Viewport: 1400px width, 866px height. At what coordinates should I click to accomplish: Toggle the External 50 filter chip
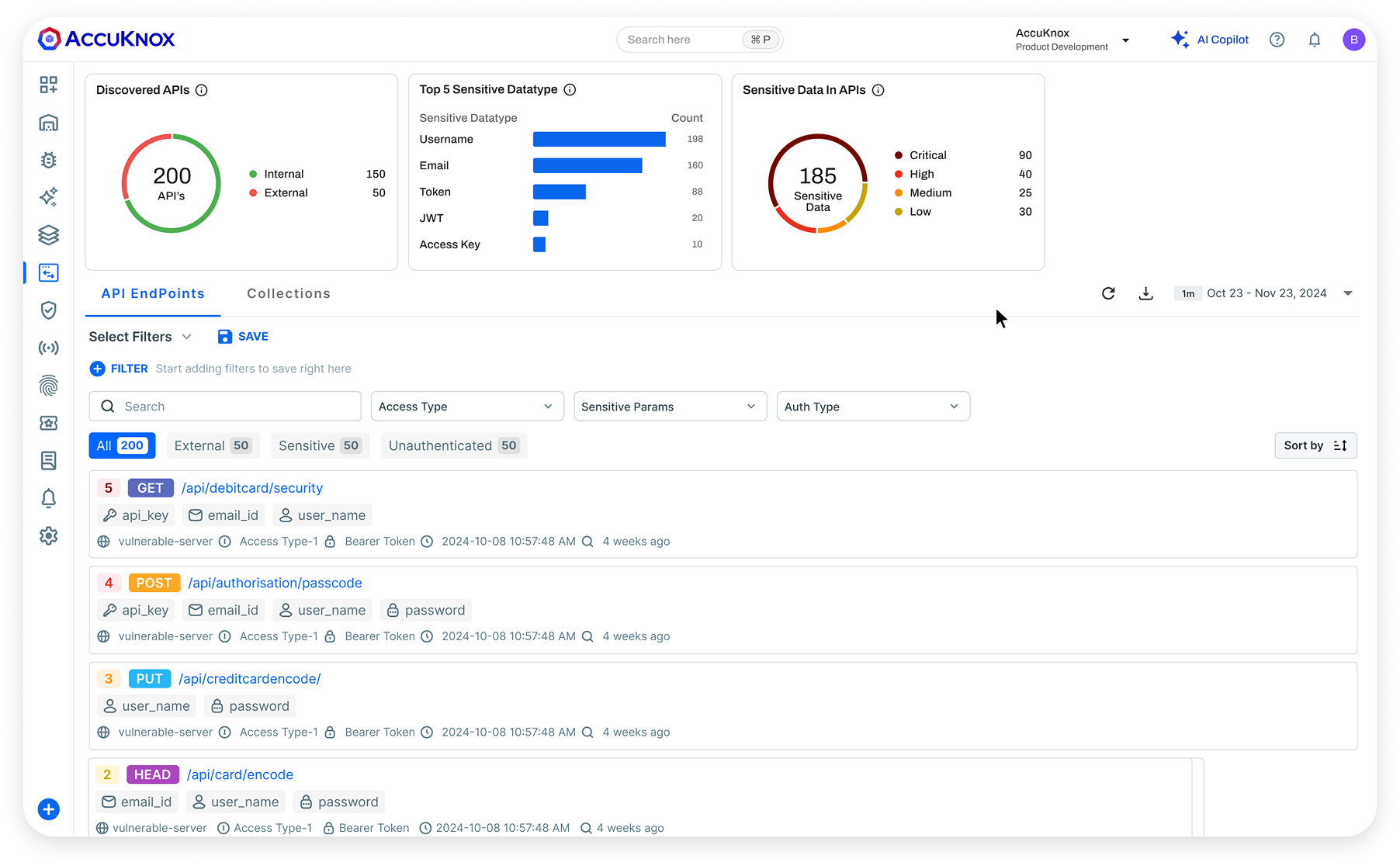pyautogui.click(x=213, y=445)
